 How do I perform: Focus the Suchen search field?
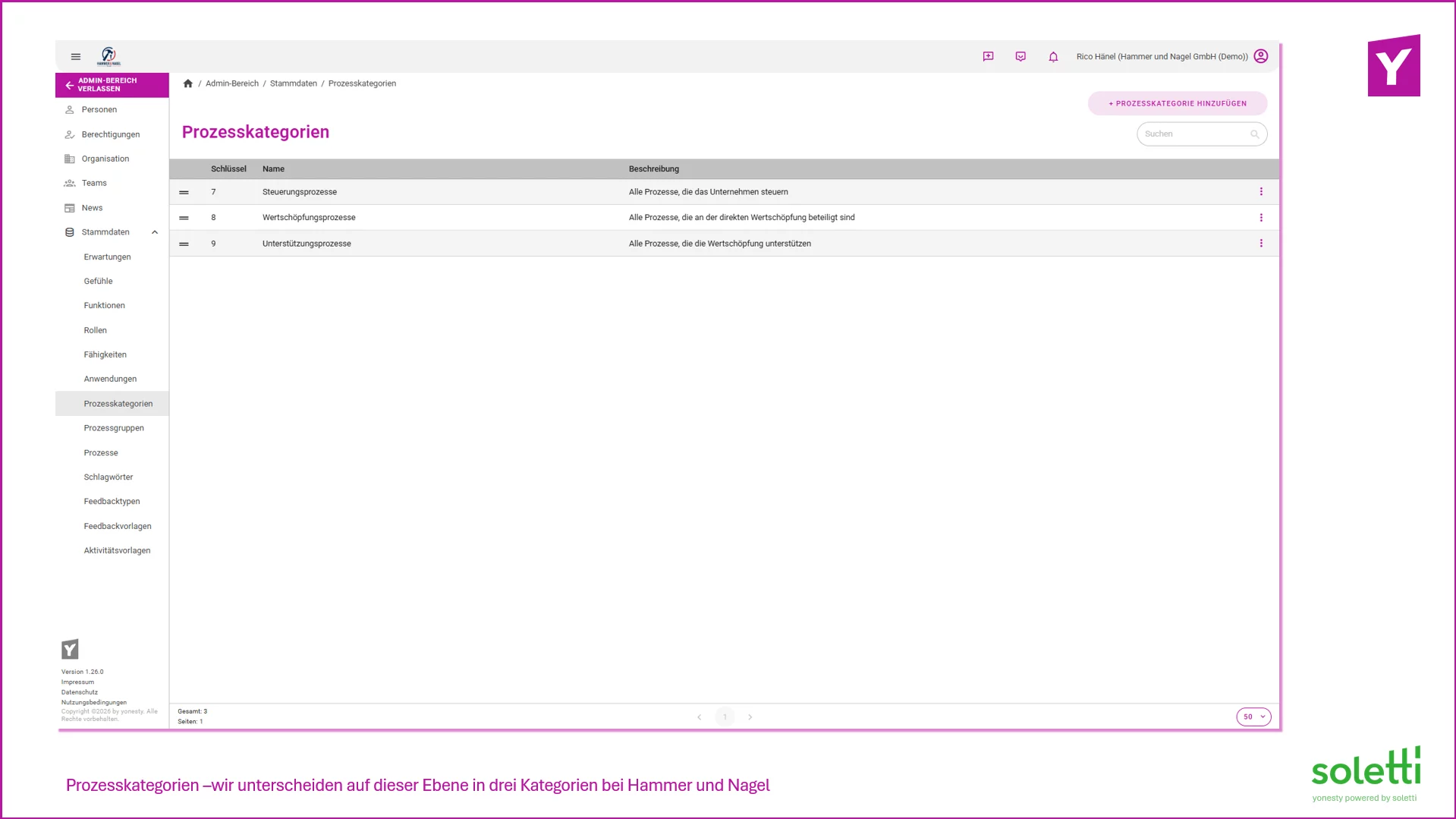(x=1202, y=134)
